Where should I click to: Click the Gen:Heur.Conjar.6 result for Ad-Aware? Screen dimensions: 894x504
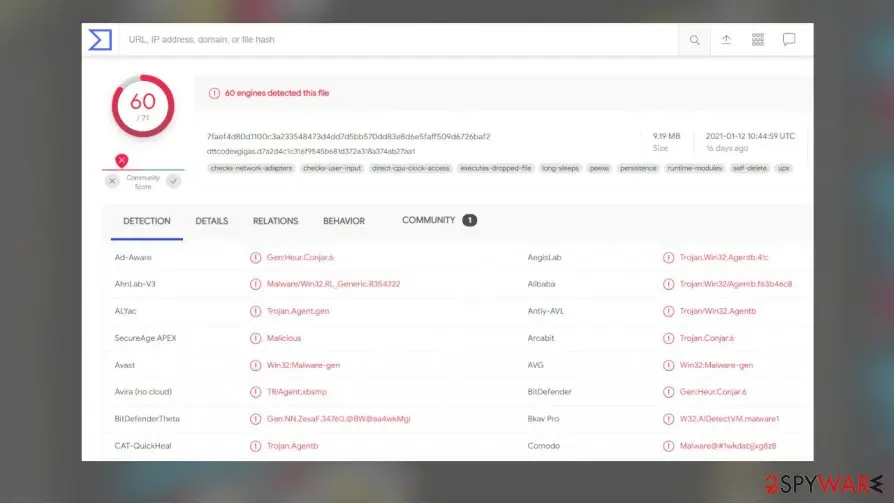(300, 258)
